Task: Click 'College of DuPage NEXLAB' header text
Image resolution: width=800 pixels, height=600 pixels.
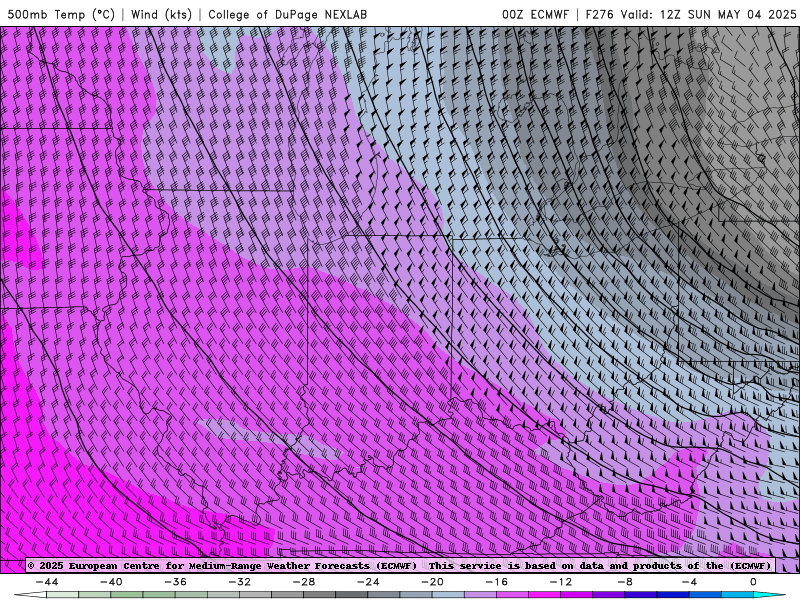Action: 287,14
